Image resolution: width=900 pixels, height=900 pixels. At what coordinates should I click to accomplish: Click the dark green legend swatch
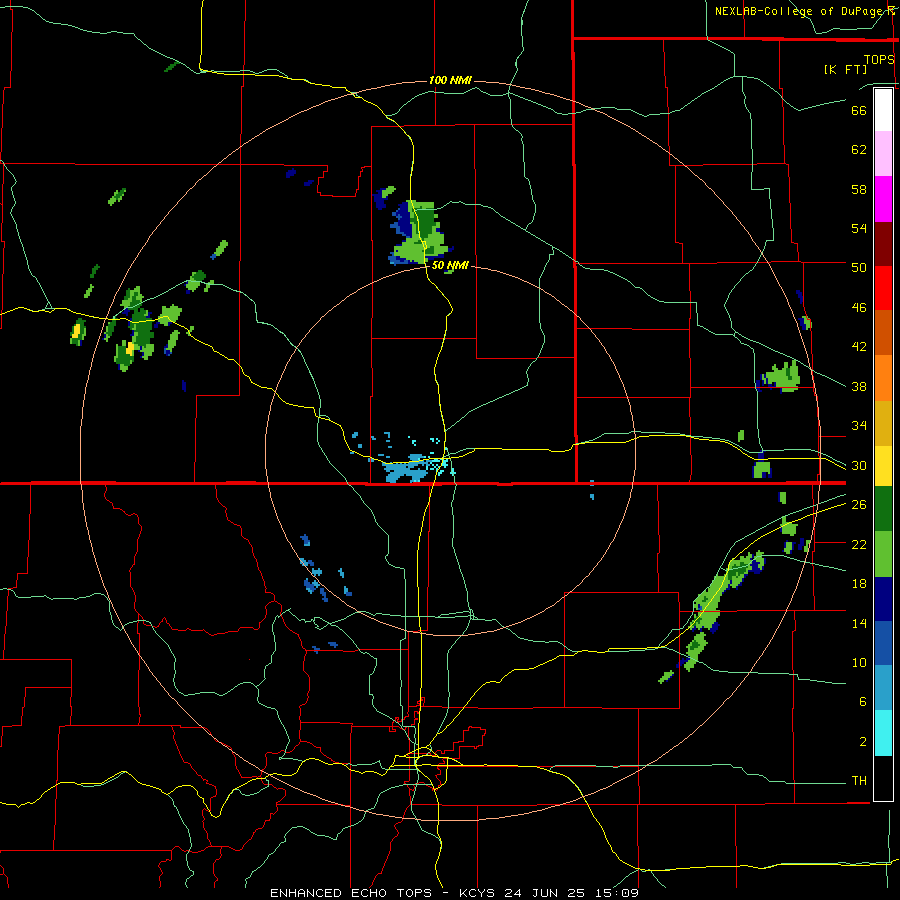883,509
